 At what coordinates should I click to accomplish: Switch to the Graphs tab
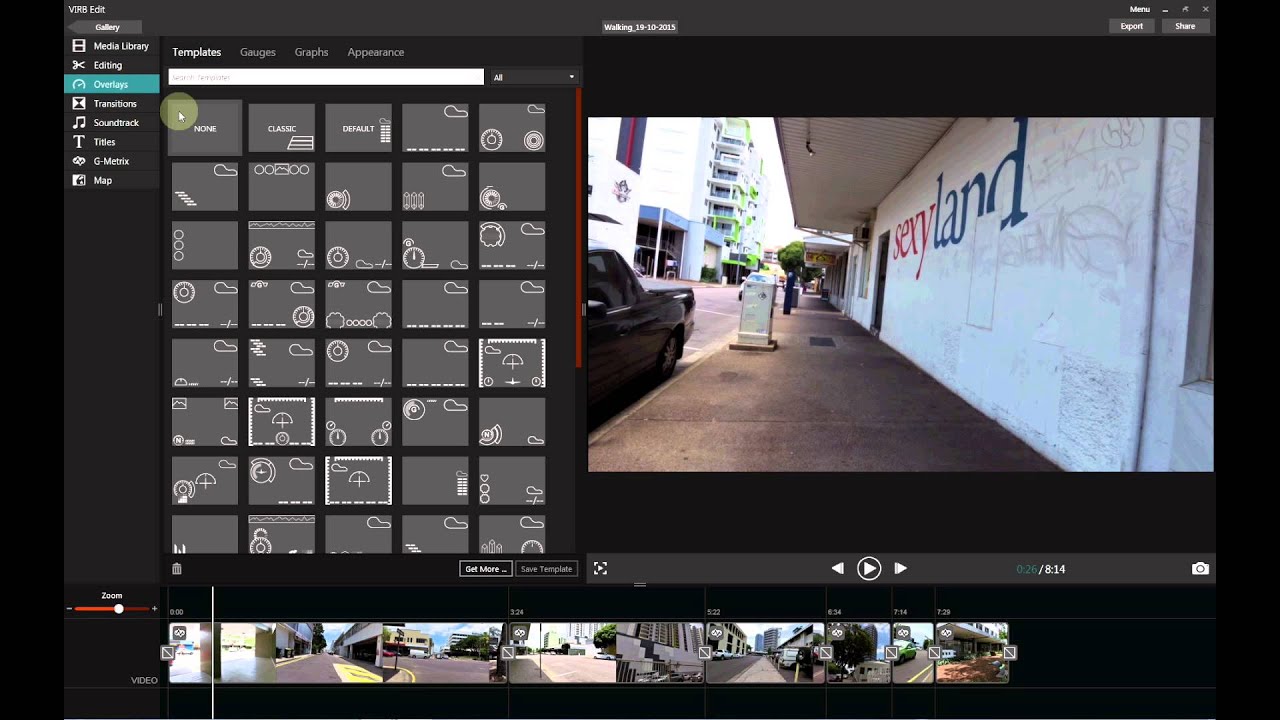pos(311,52)
